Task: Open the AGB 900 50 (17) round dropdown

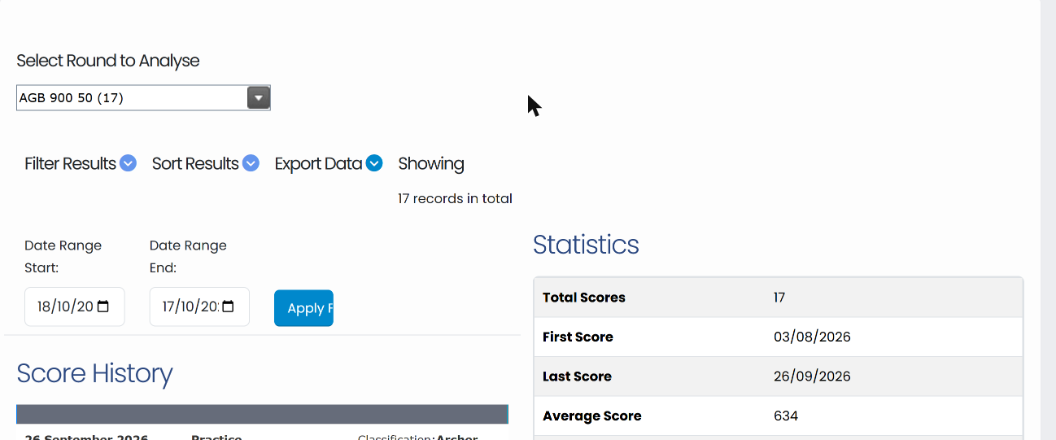Action: click(x=143, y=98)
